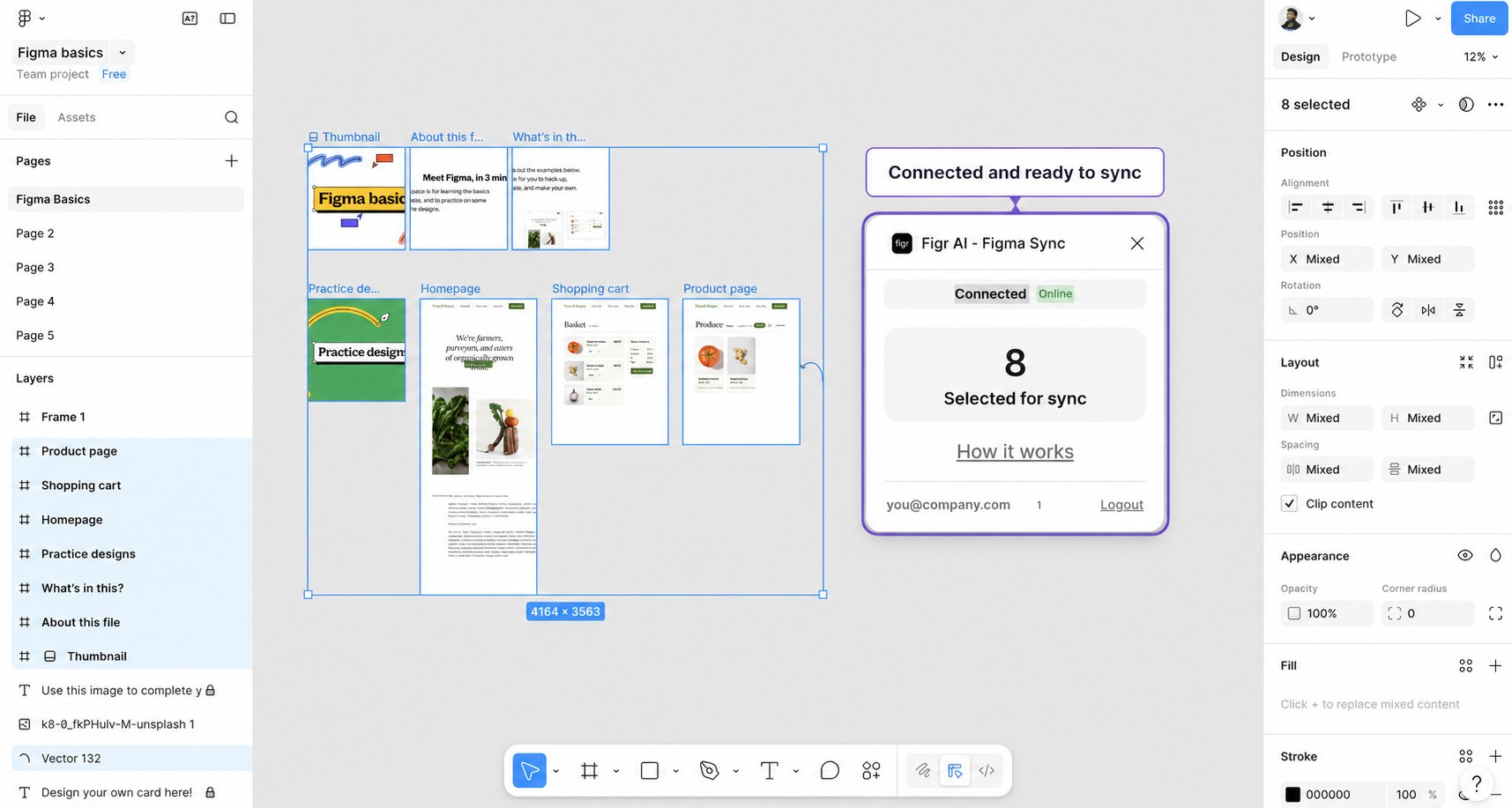Toggle the sidebar panel layout icon
This screenshot has height=808, width=1512.
pyautogui.click(x=227, y=18)
